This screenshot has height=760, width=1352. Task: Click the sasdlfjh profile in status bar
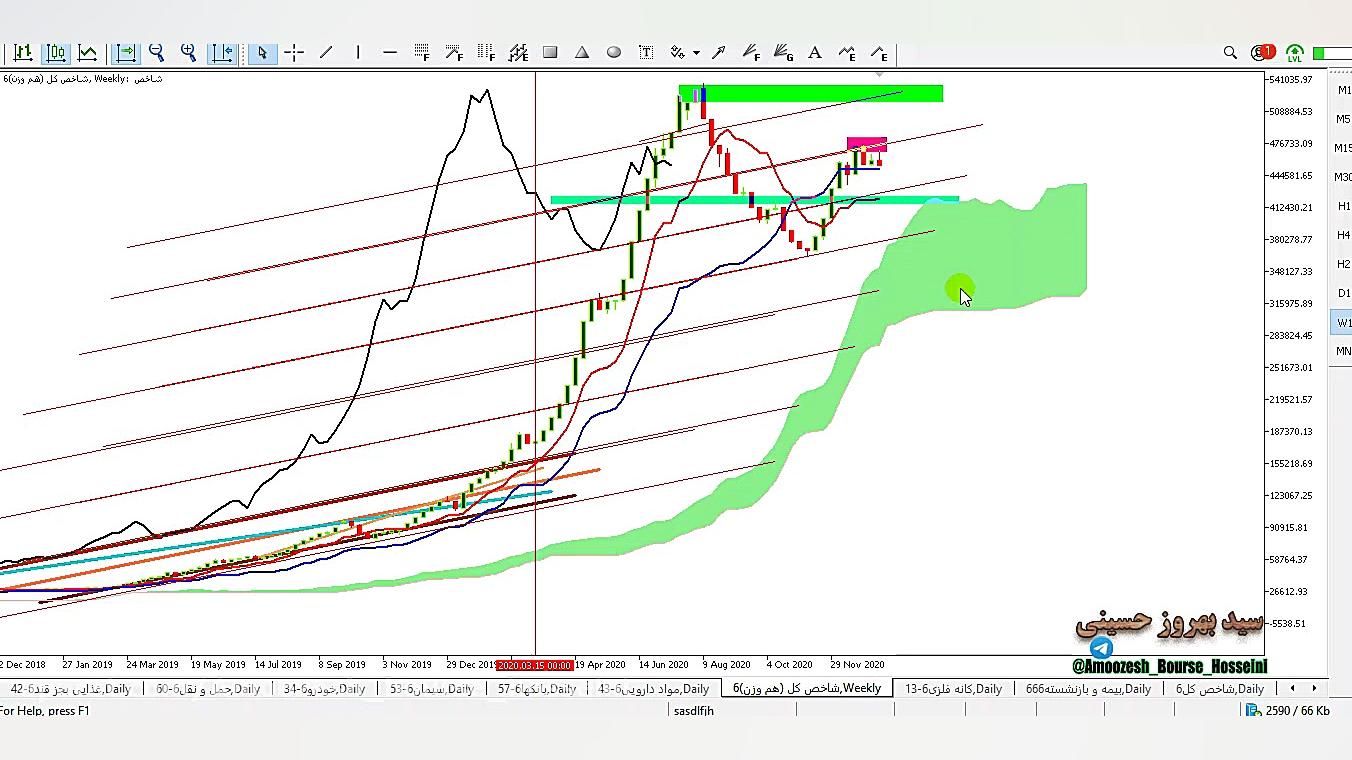tap(694, 711)
